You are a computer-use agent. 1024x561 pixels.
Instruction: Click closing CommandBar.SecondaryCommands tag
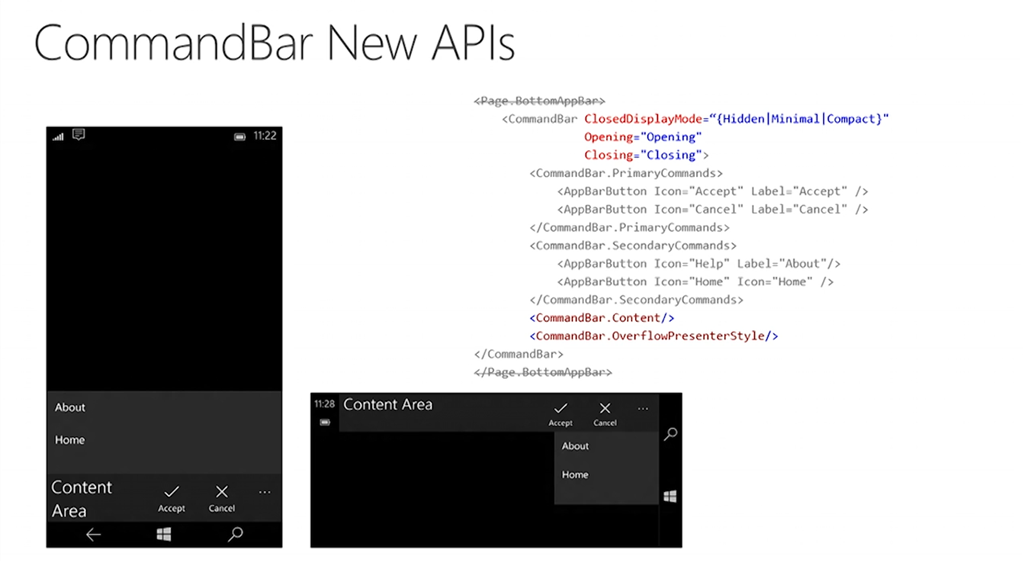636,300
